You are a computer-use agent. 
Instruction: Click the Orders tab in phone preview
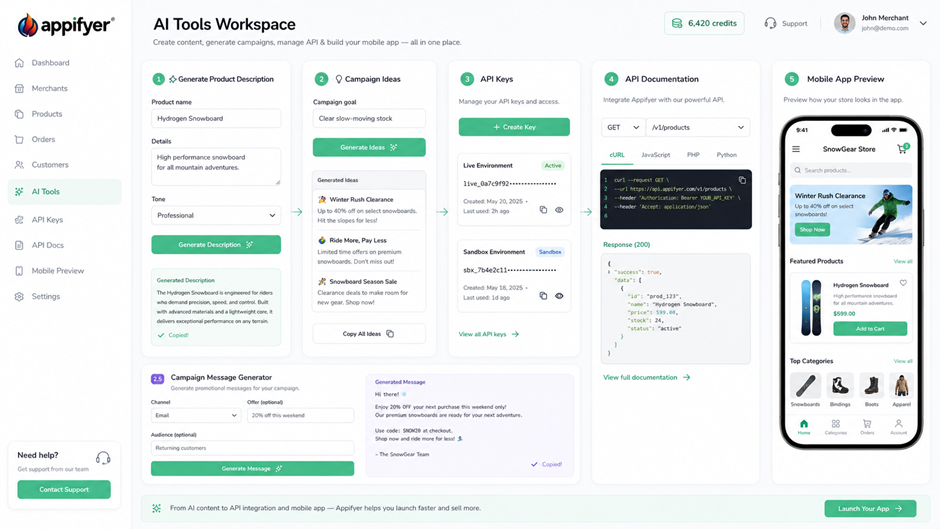click(867, 427)
